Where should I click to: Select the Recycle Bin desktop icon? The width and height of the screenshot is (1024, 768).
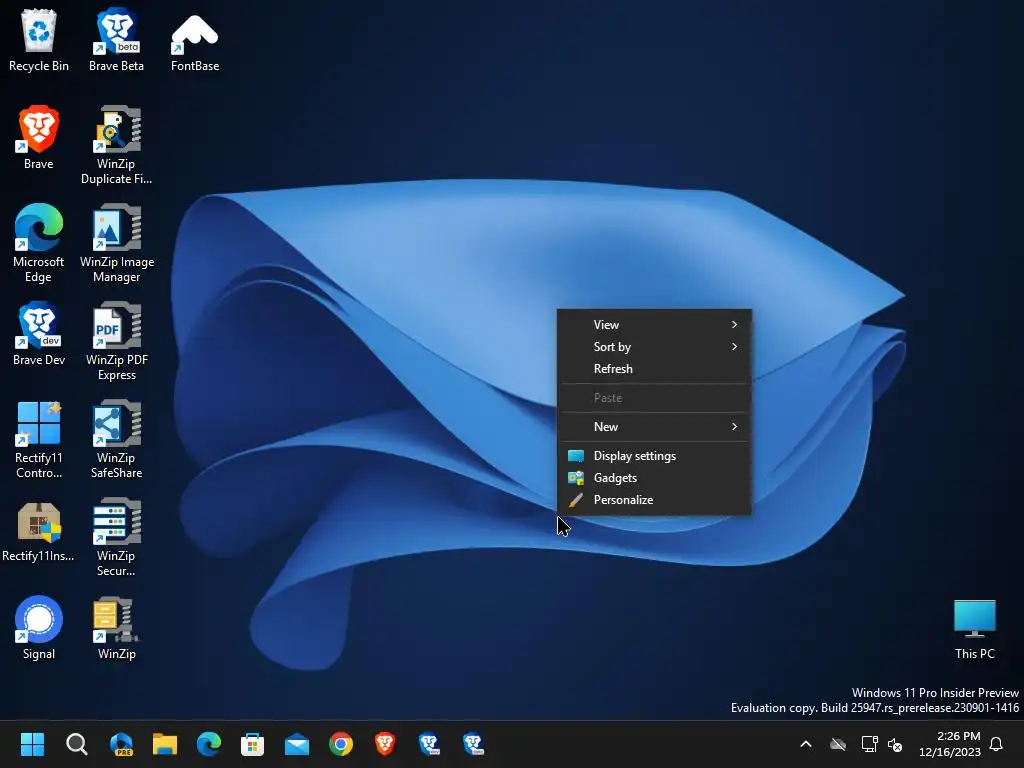point(39,40)
